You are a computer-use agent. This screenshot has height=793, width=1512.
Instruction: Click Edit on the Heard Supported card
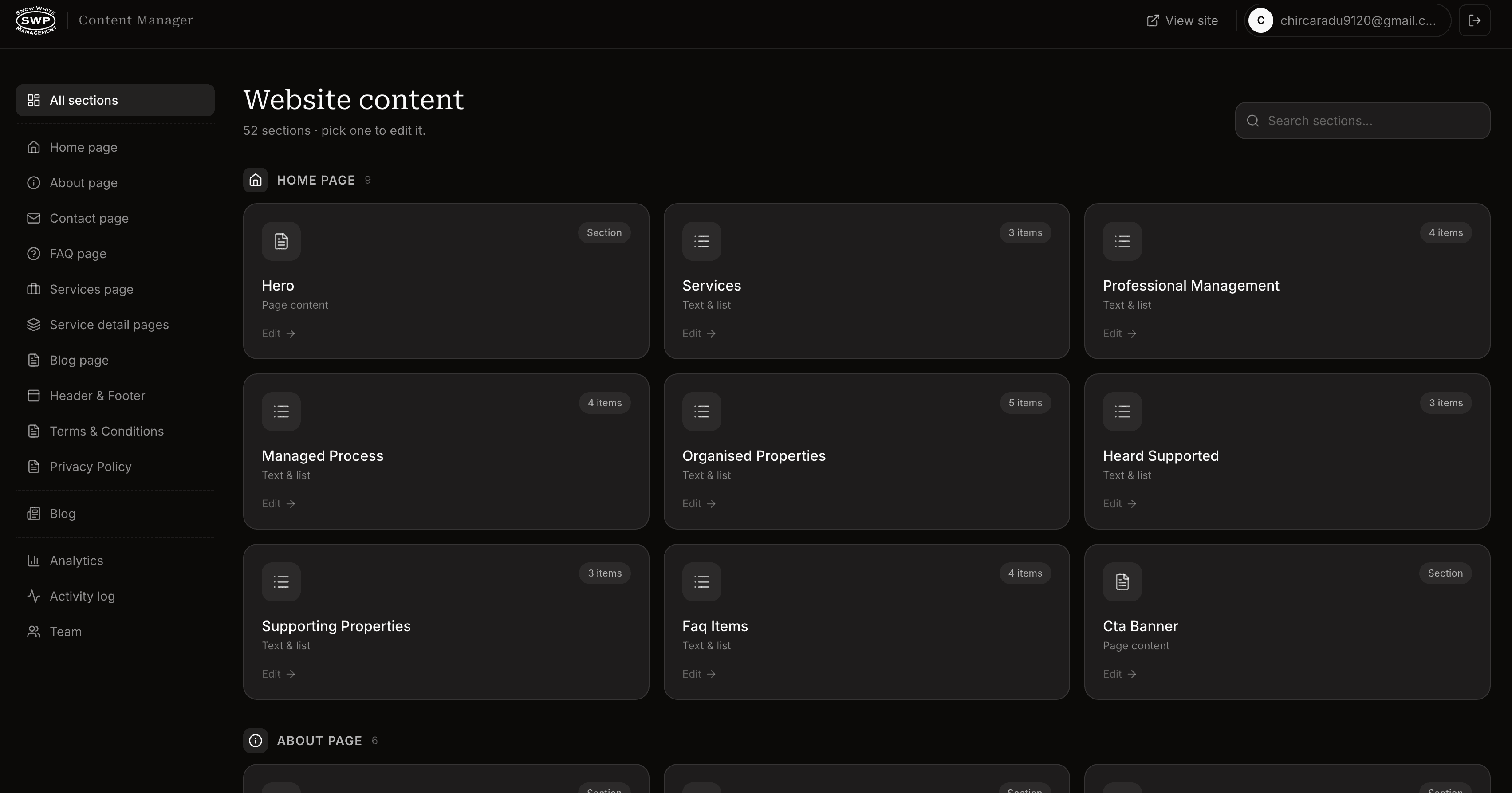pos(1120,504)
